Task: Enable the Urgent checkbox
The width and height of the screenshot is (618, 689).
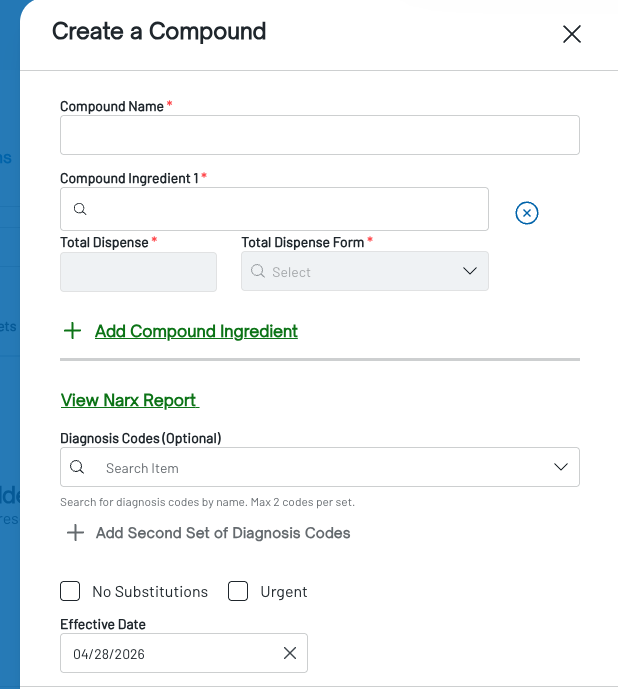Action: pos(238,591)
